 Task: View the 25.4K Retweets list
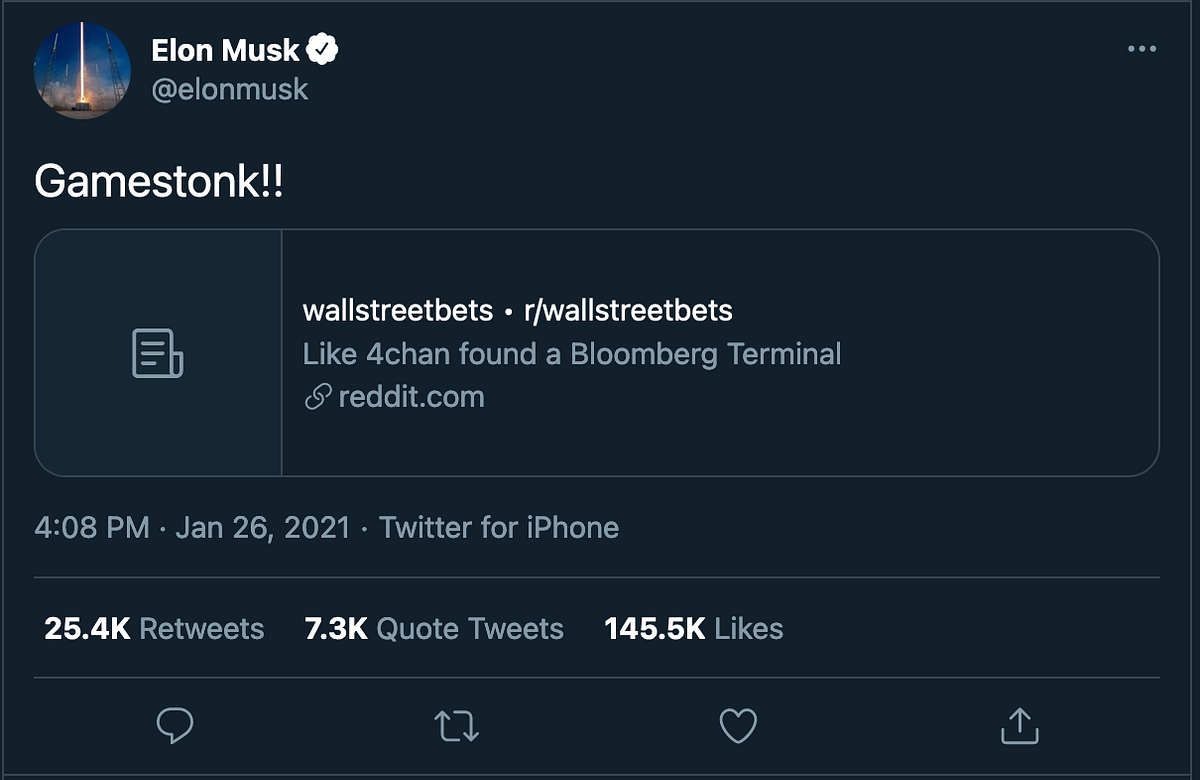click(x=154, y=628)
